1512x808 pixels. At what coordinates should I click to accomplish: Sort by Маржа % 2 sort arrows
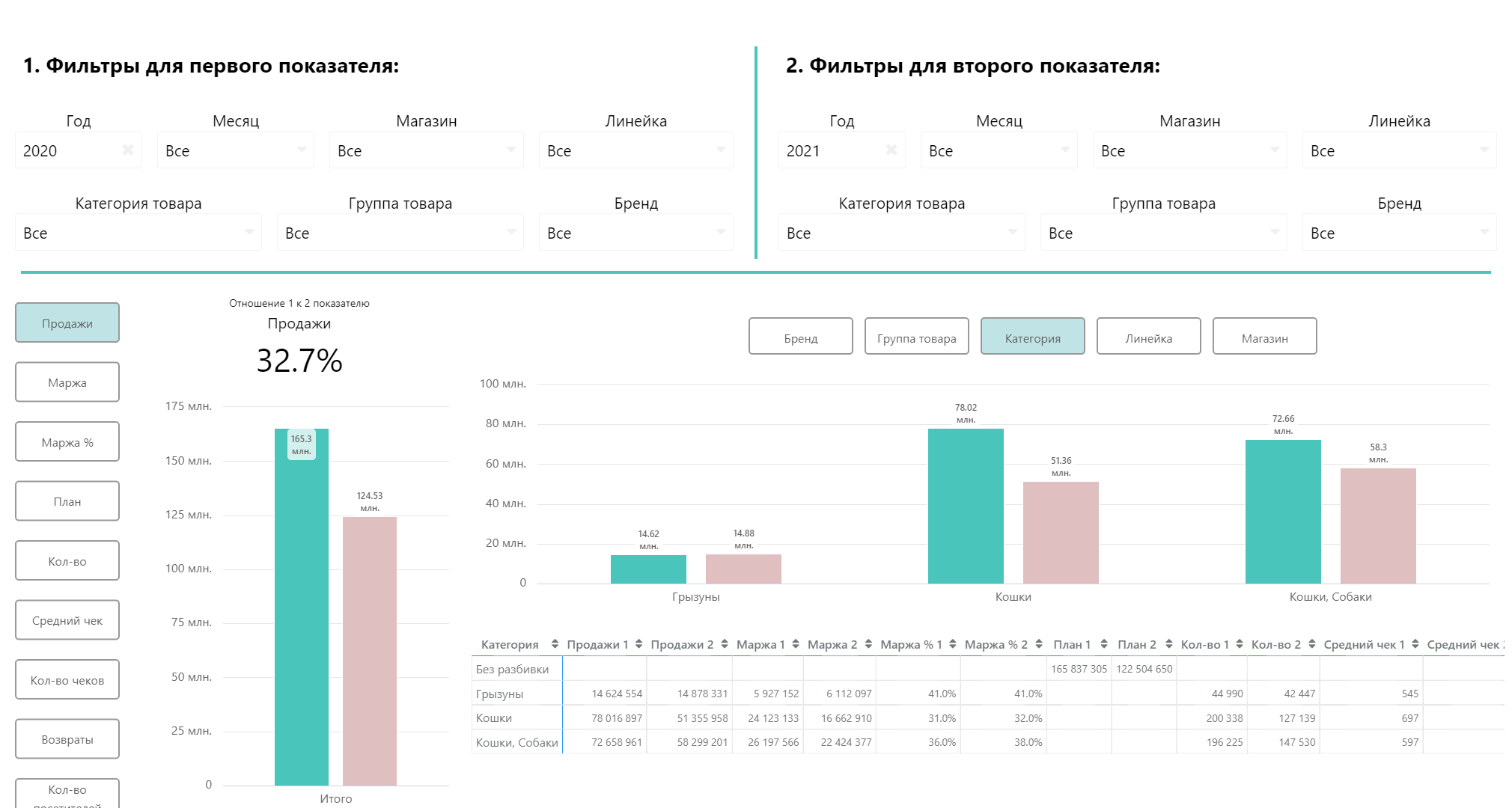[x=1039, y=644]
